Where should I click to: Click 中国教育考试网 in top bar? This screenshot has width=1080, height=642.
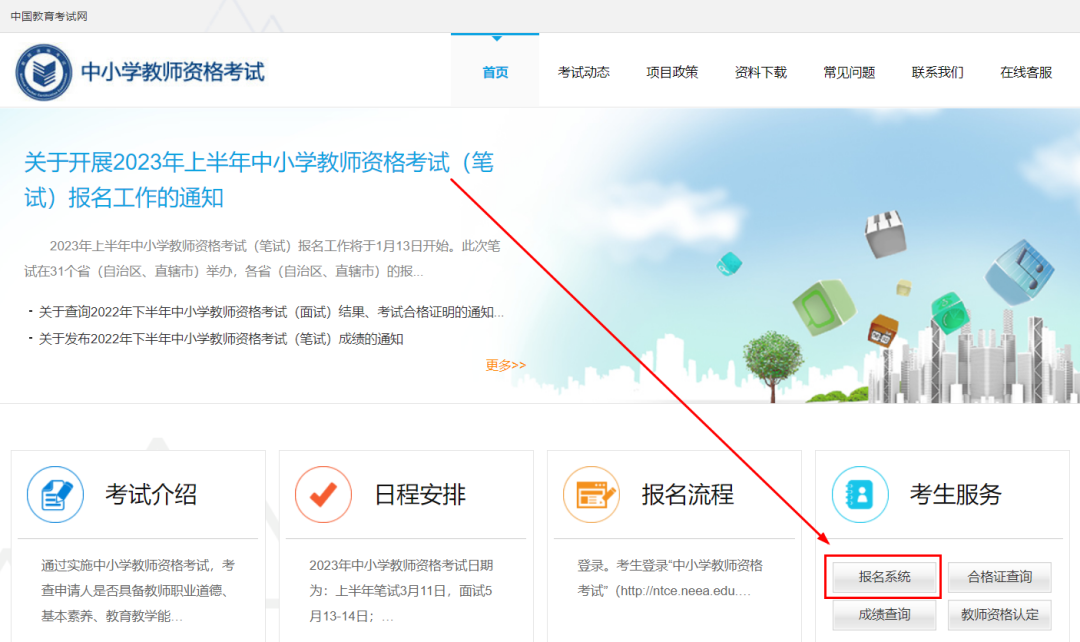[x=49, y=16]
